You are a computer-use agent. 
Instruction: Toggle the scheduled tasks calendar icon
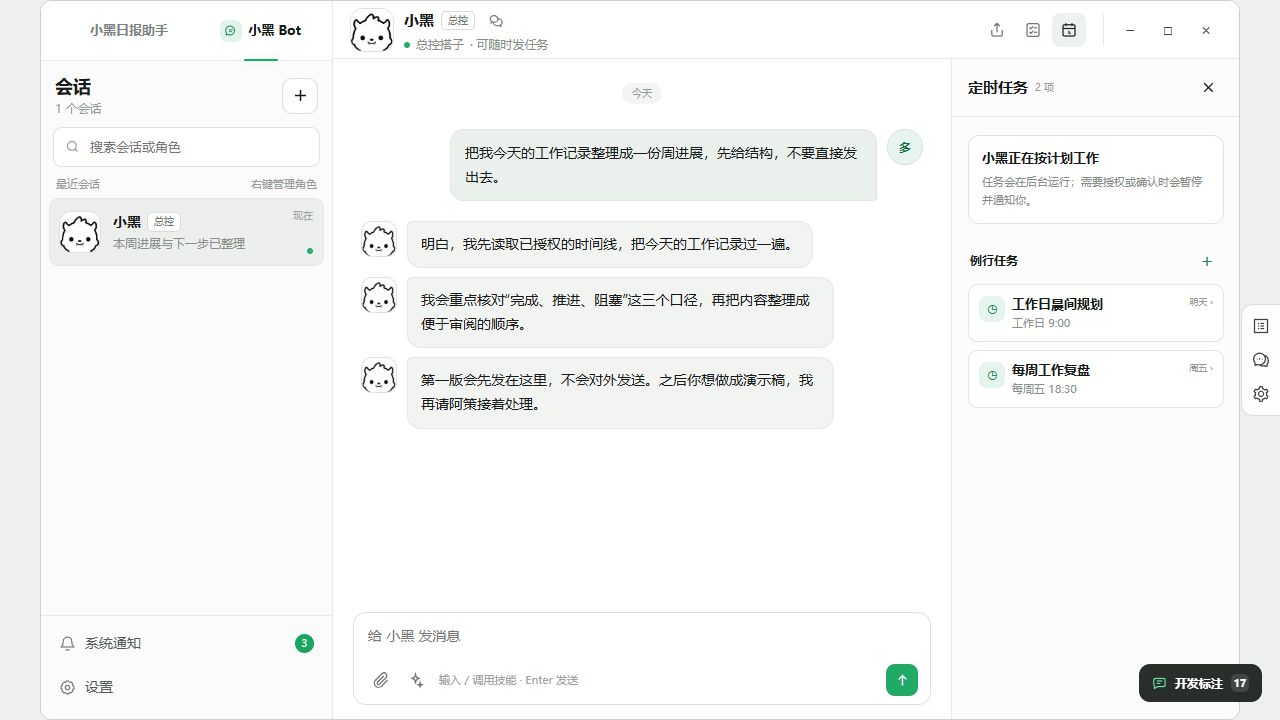point(1069,30)
